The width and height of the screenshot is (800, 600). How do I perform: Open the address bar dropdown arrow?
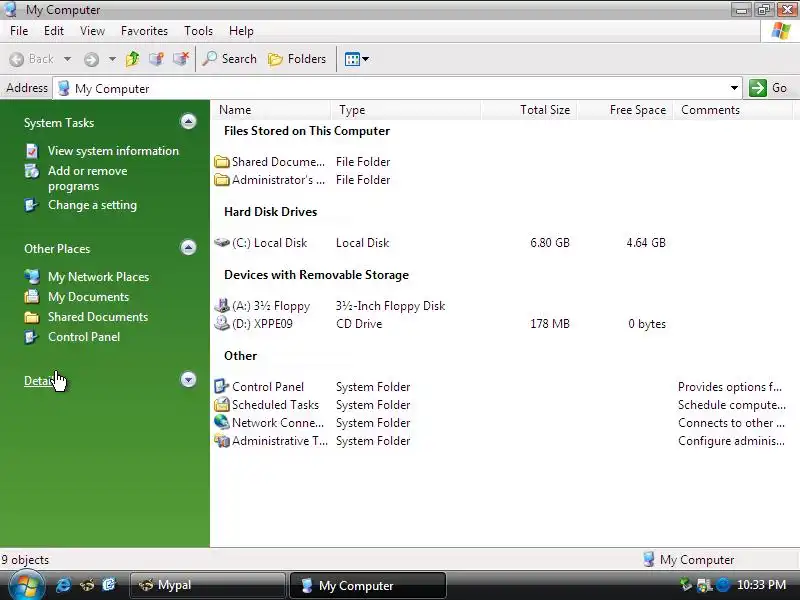click(734, 88)
